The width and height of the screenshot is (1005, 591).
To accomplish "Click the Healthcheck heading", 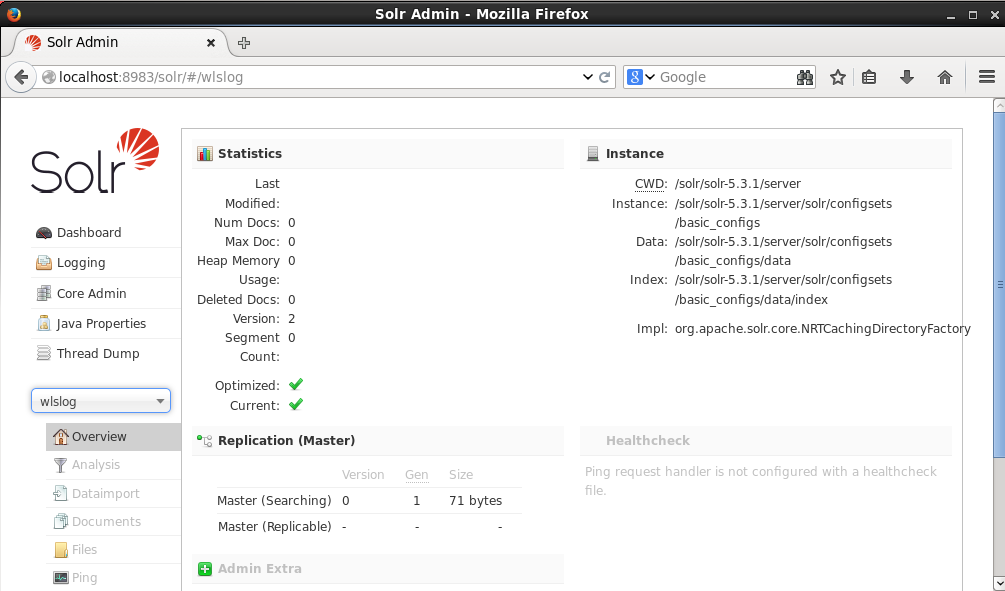I will 648,440.
